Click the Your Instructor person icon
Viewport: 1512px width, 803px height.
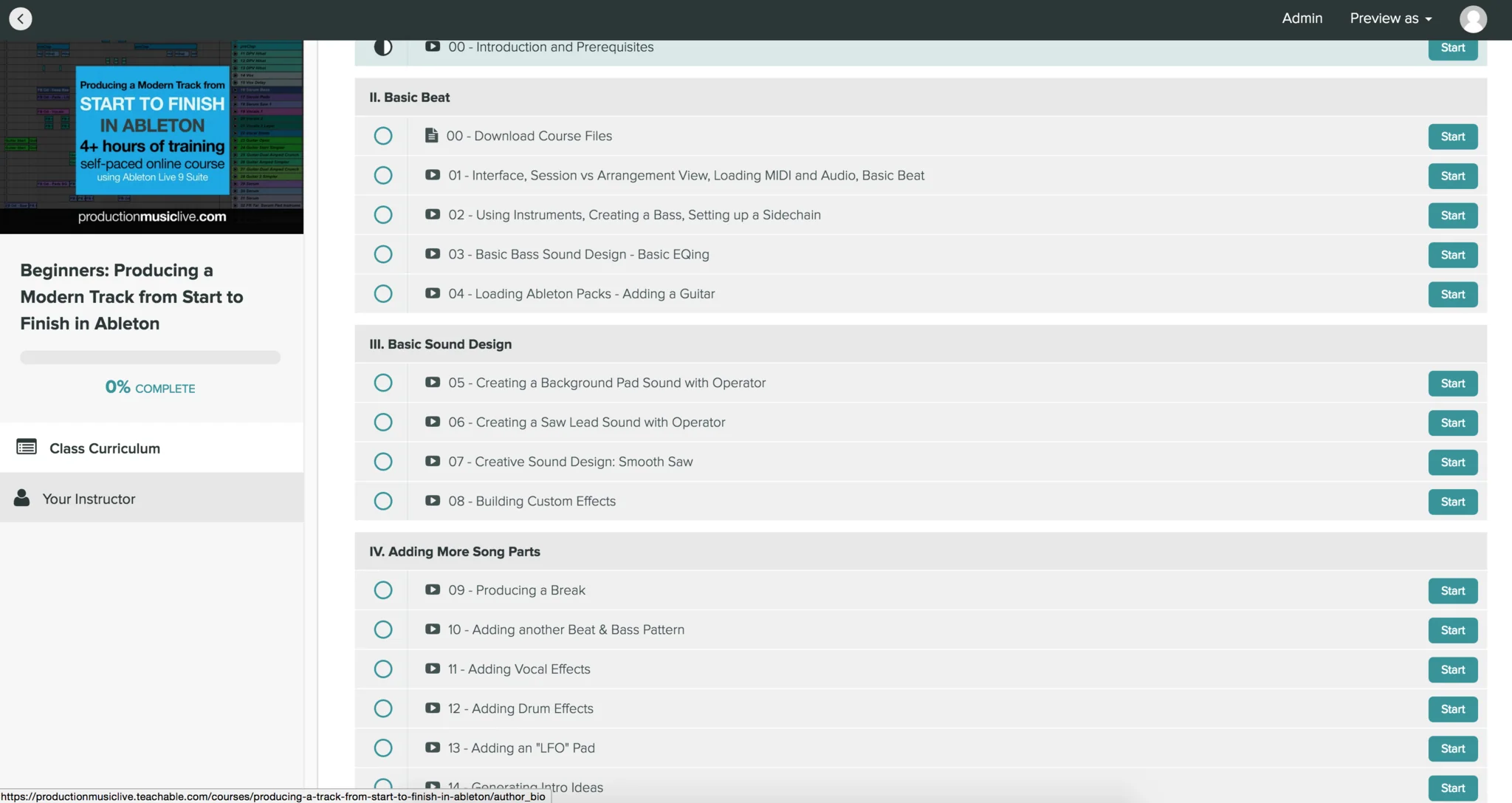point(22,498)
